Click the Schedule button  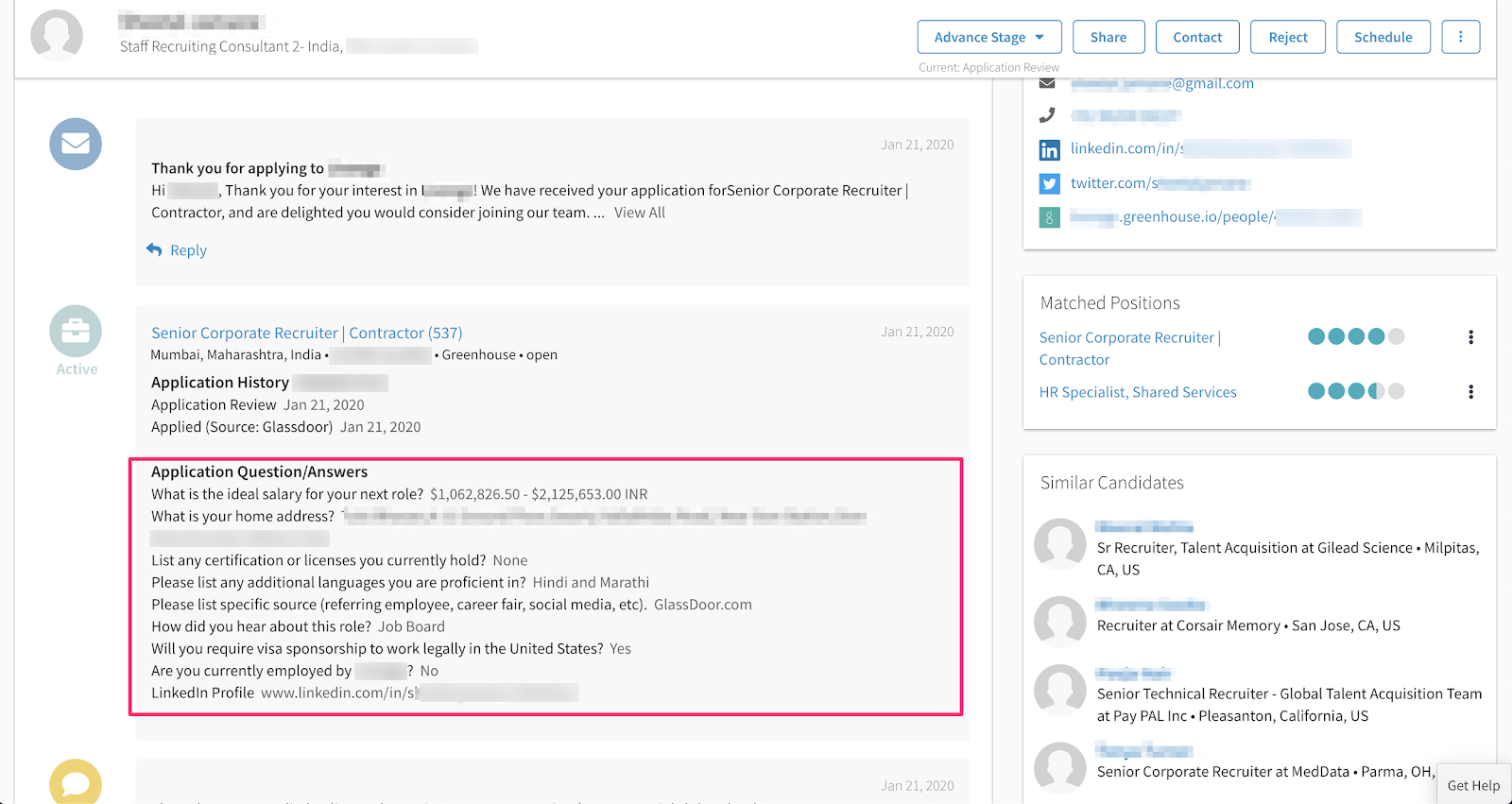[1383, 37]
